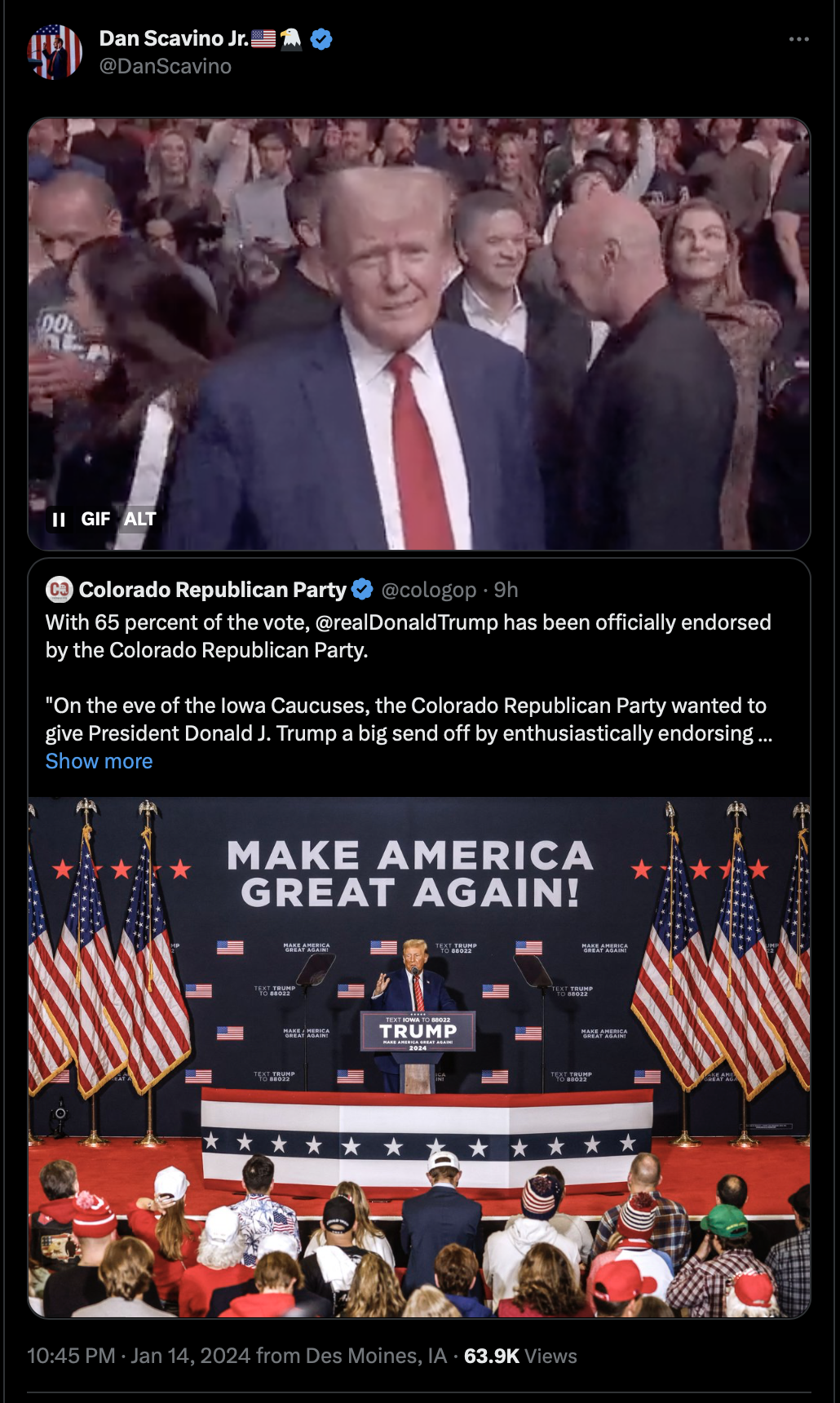
Task: Open the GIF media in full view
Action: (x=419, y=334)
